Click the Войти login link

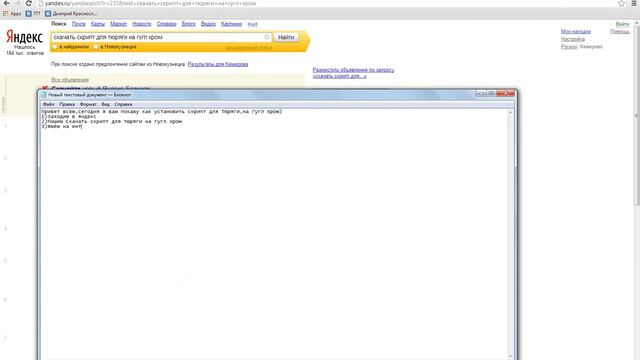(x=622, y=24)
